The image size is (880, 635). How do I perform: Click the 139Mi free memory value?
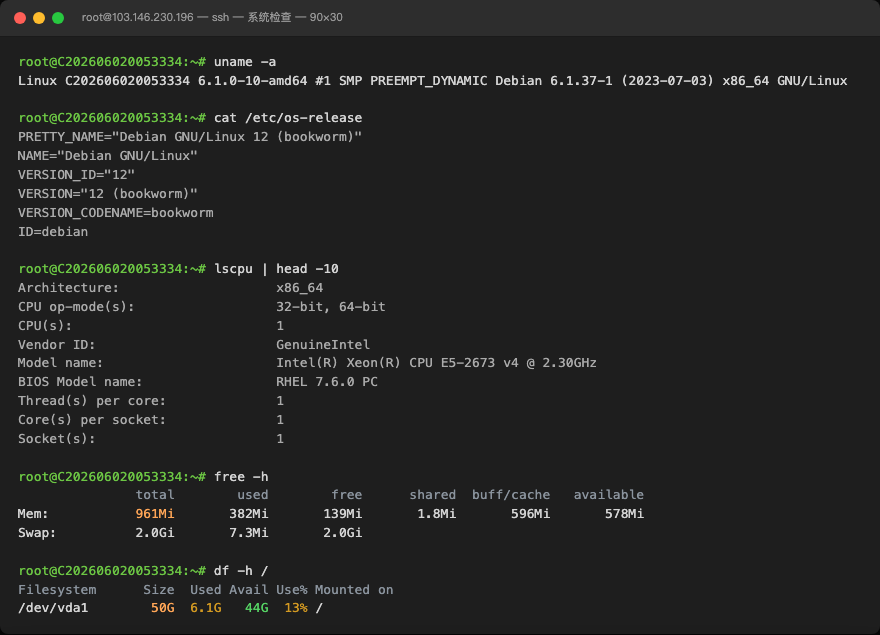[x=342, y=514]
